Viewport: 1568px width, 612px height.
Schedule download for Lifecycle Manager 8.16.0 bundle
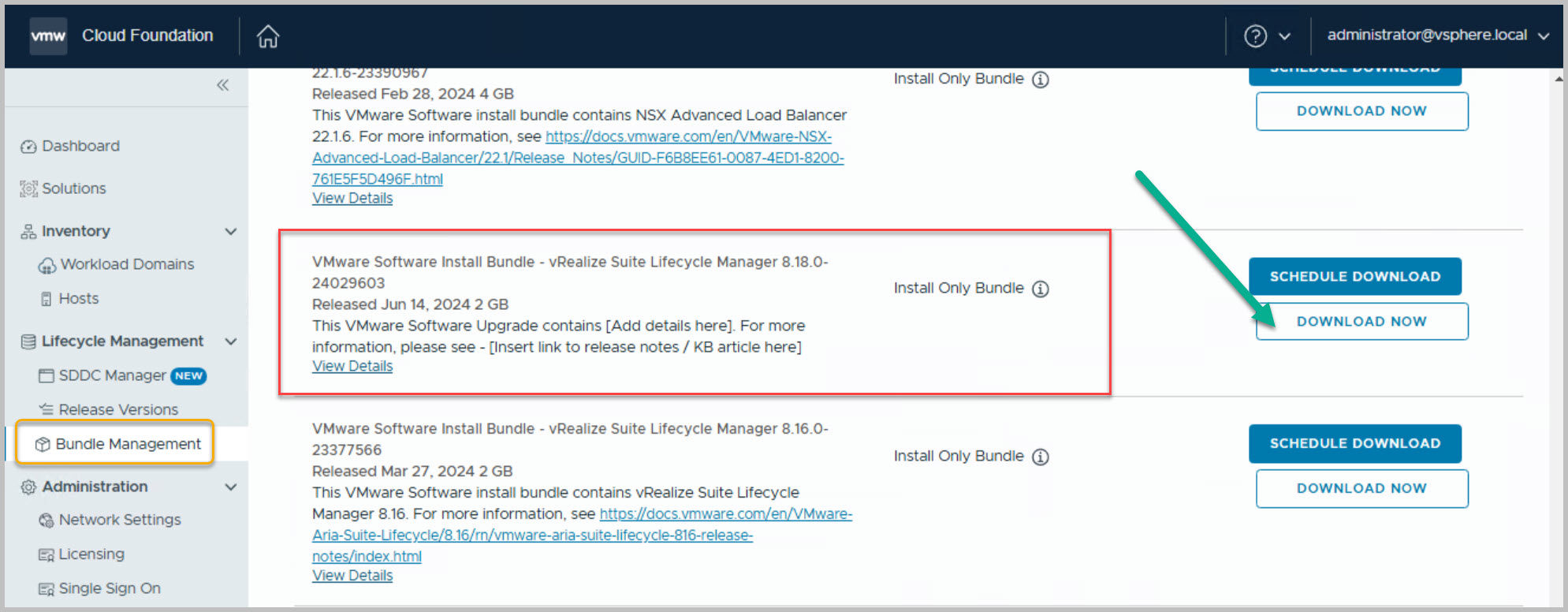pos(1354,444)
